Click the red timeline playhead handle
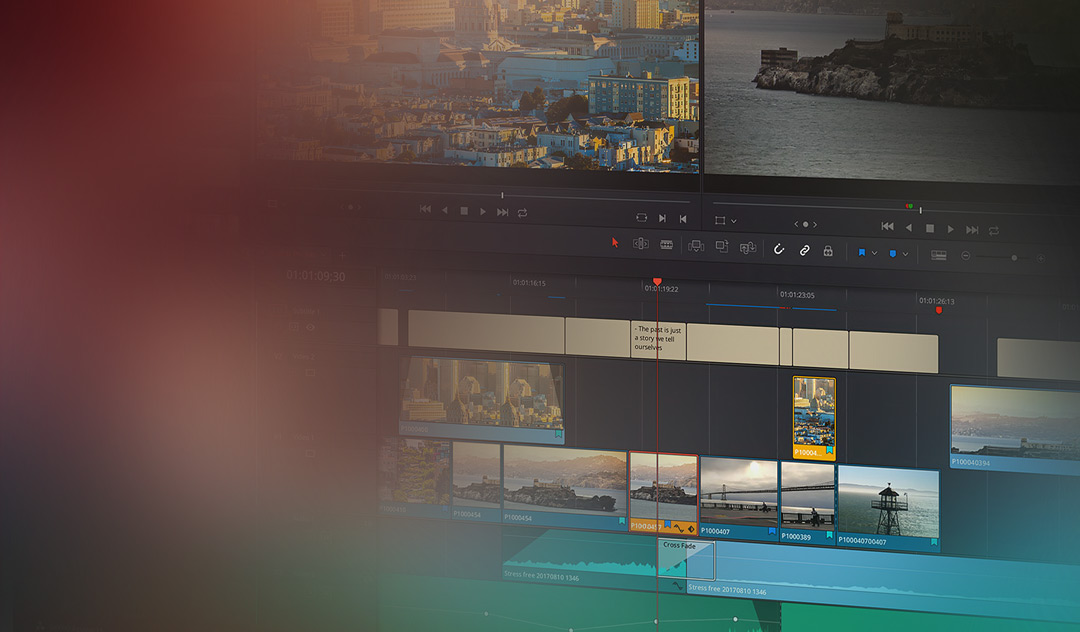 [657, 282]
